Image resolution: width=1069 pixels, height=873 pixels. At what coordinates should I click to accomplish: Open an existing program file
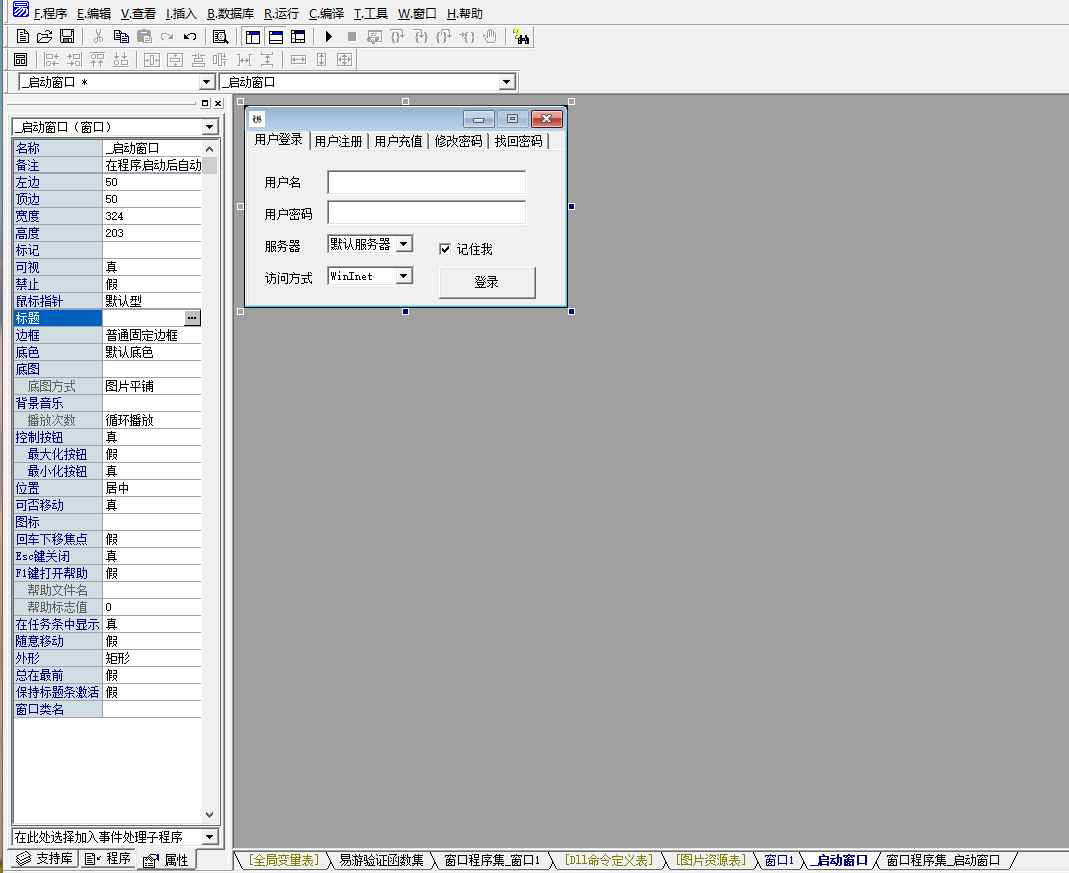[45, 37]
